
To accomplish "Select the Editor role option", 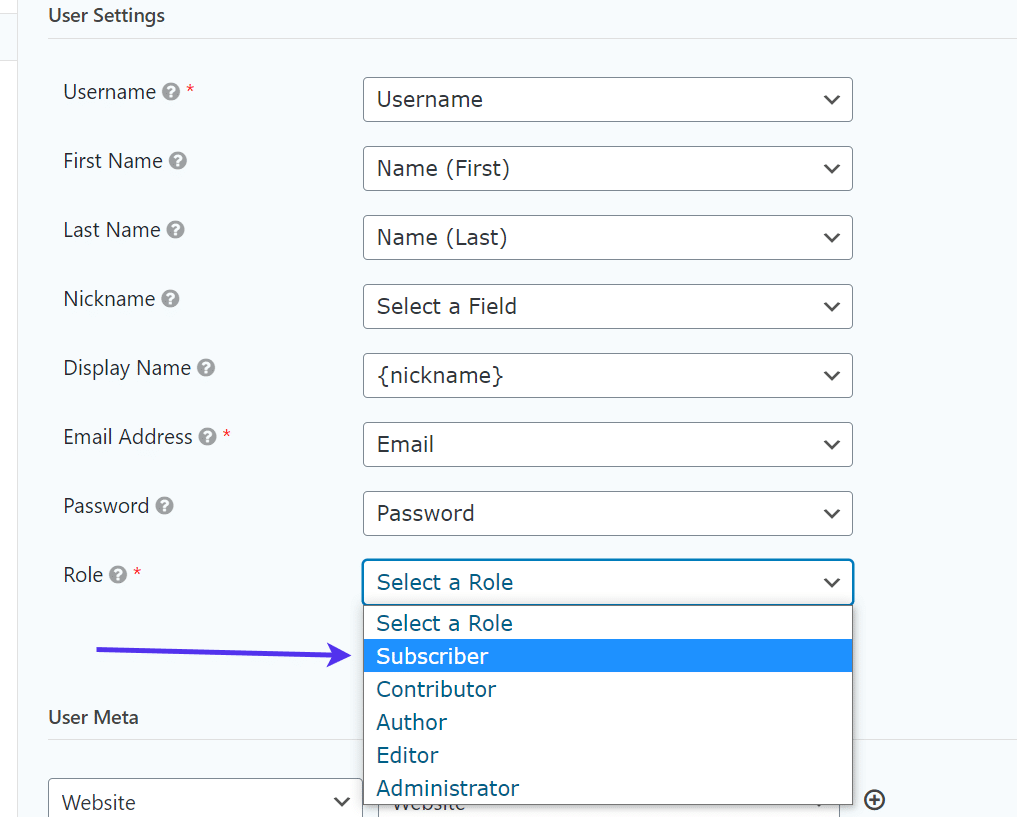I will point(607,755).
